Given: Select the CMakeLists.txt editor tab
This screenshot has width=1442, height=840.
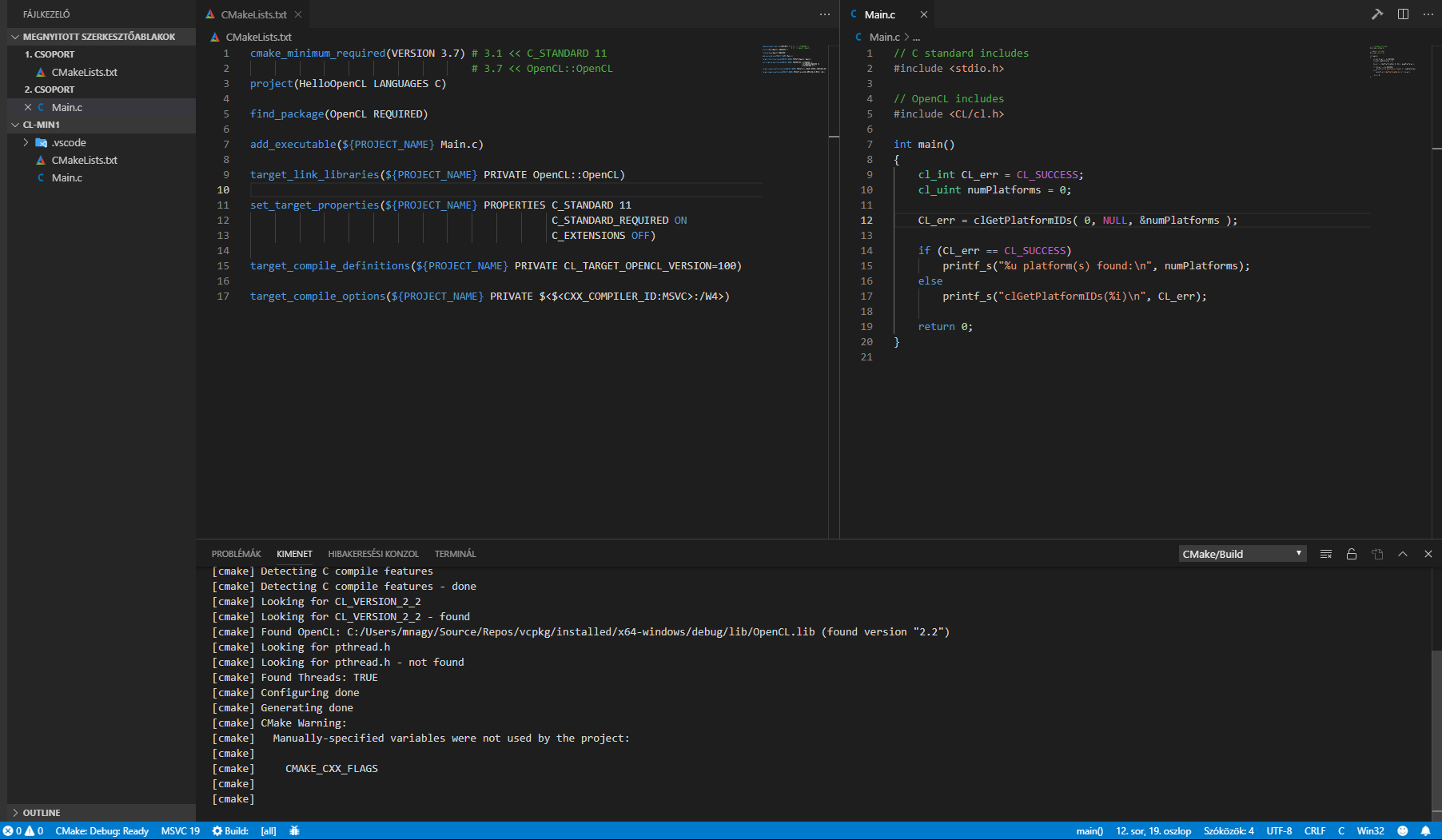Looking at the screenshot, I should [x=253, y=14].
